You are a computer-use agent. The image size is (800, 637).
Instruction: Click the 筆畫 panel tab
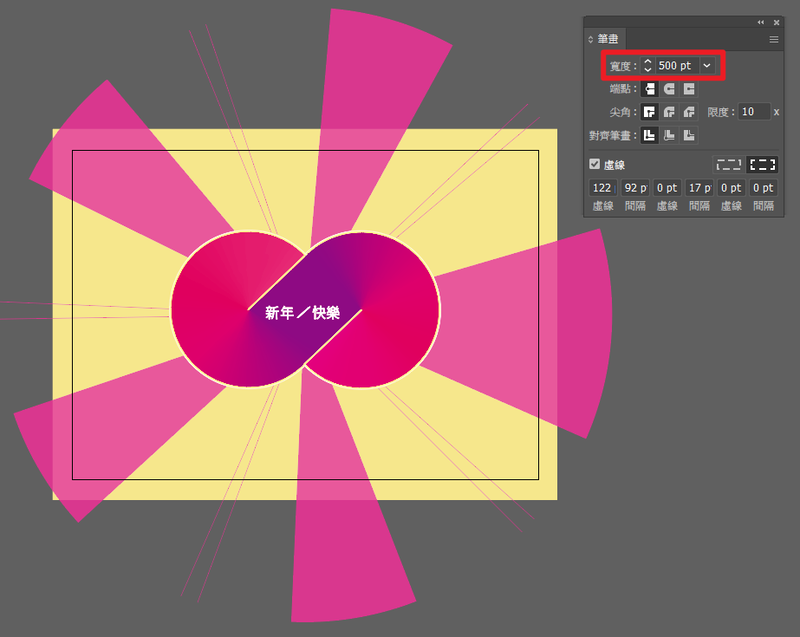click(x=607, y=39)
